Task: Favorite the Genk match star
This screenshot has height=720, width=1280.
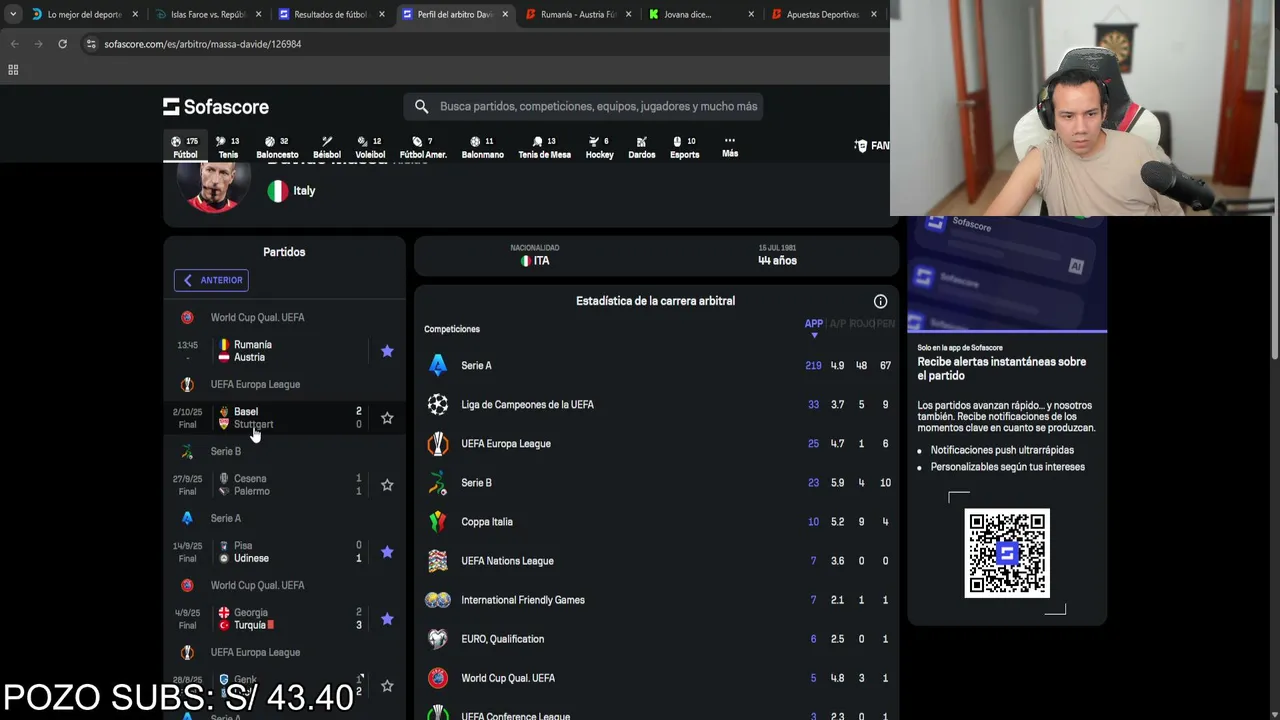Action: pos(387,686)
